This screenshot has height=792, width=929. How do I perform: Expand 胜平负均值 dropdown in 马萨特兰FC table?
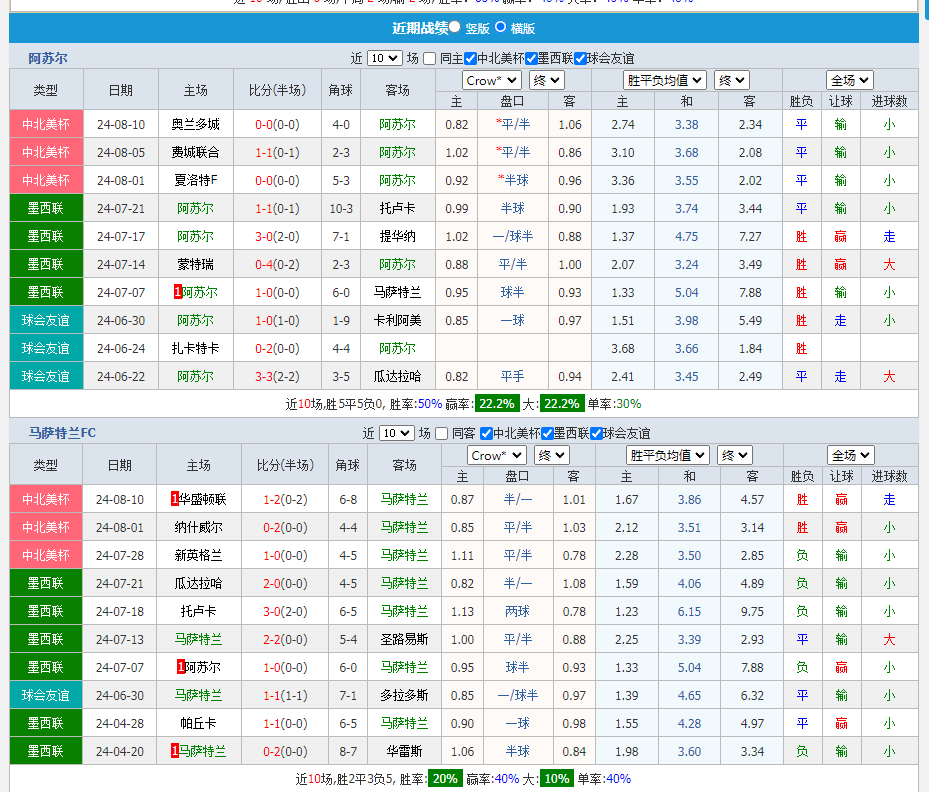click(x=653, y=455)
